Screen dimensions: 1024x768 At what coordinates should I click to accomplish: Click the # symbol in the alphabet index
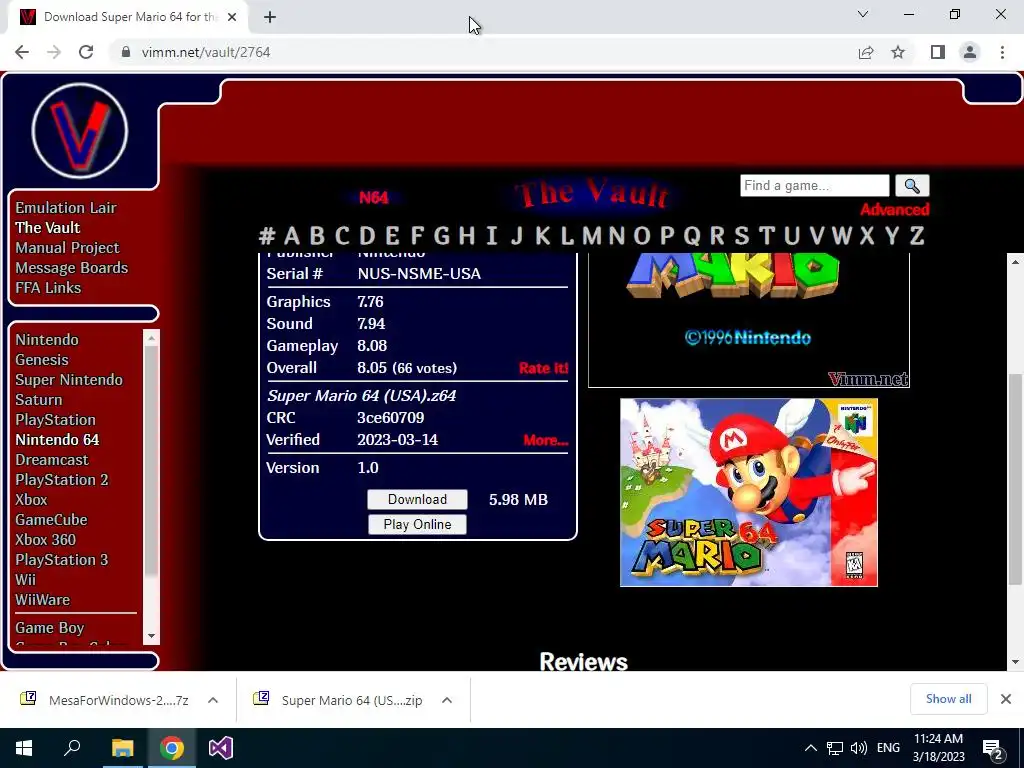pyautogui.click(x=266, y=236)
